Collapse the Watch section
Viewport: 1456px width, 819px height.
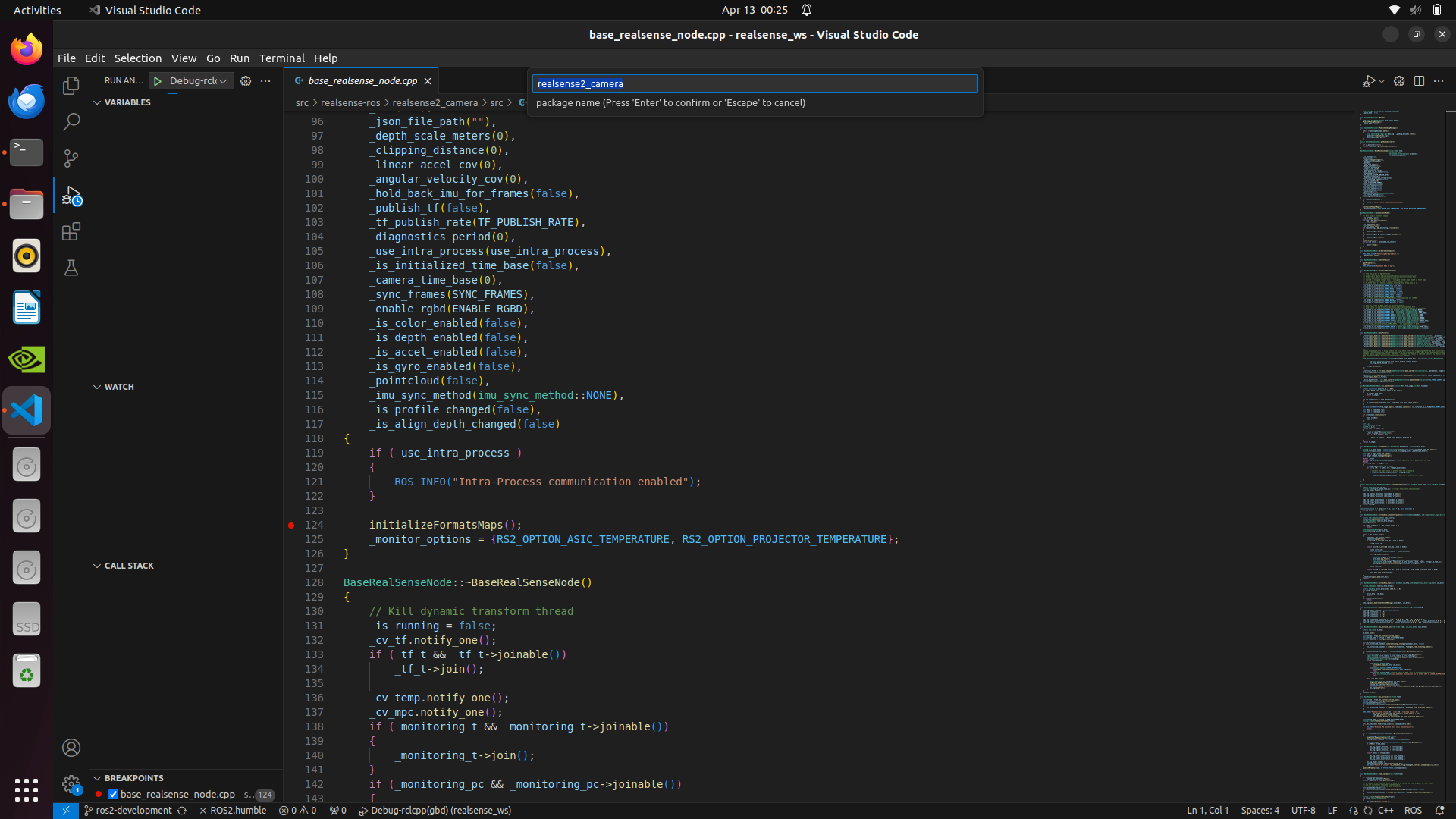pyautogui.click(x=97, y=387)
